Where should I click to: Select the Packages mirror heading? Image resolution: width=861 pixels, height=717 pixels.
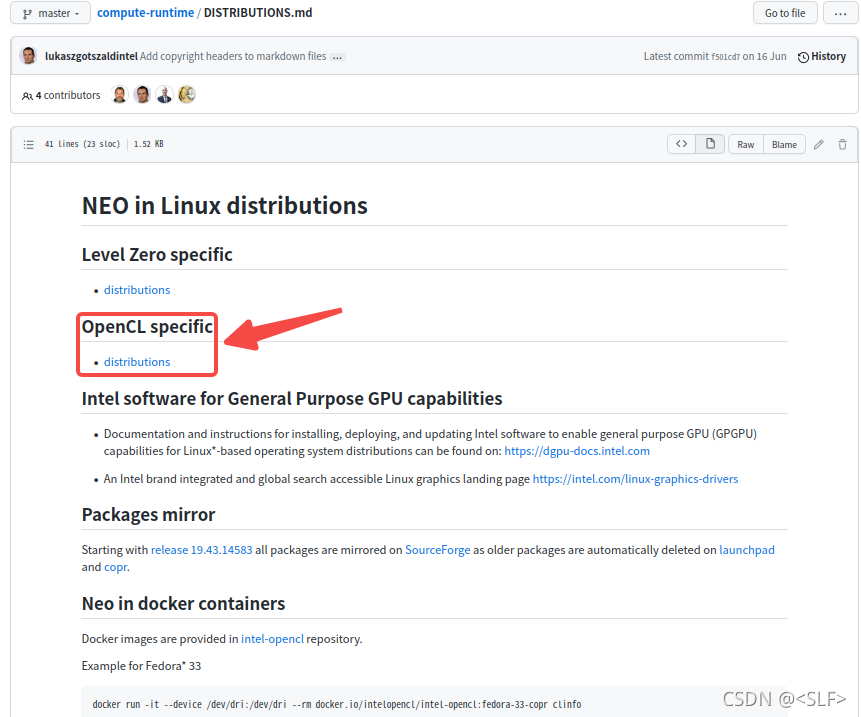tap(148, 515)
